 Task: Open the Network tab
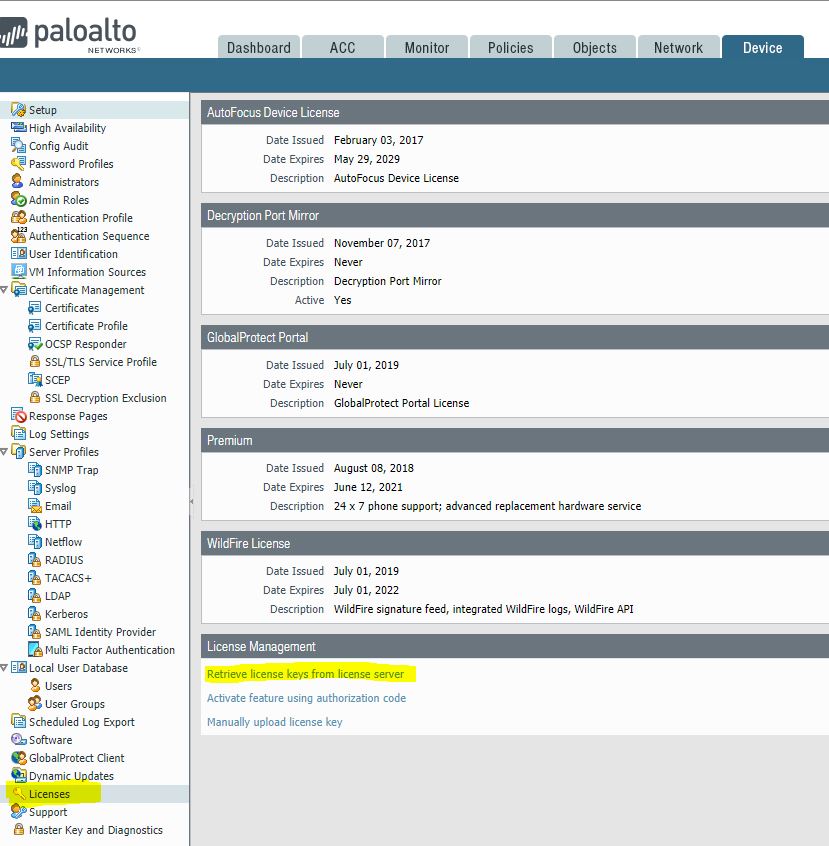click(x=678, y=47)
